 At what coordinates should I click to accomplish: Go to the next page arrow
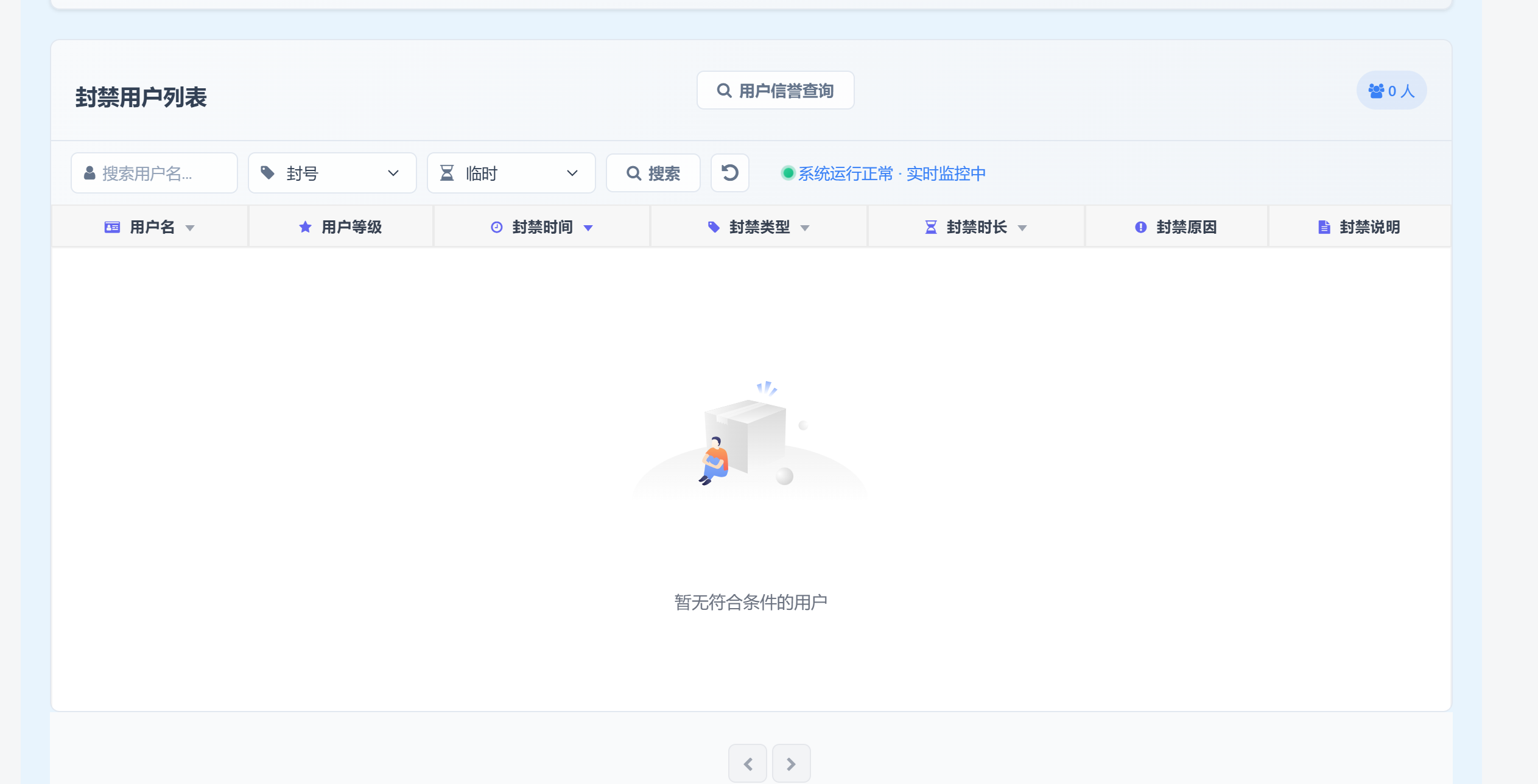pos(791,763)
